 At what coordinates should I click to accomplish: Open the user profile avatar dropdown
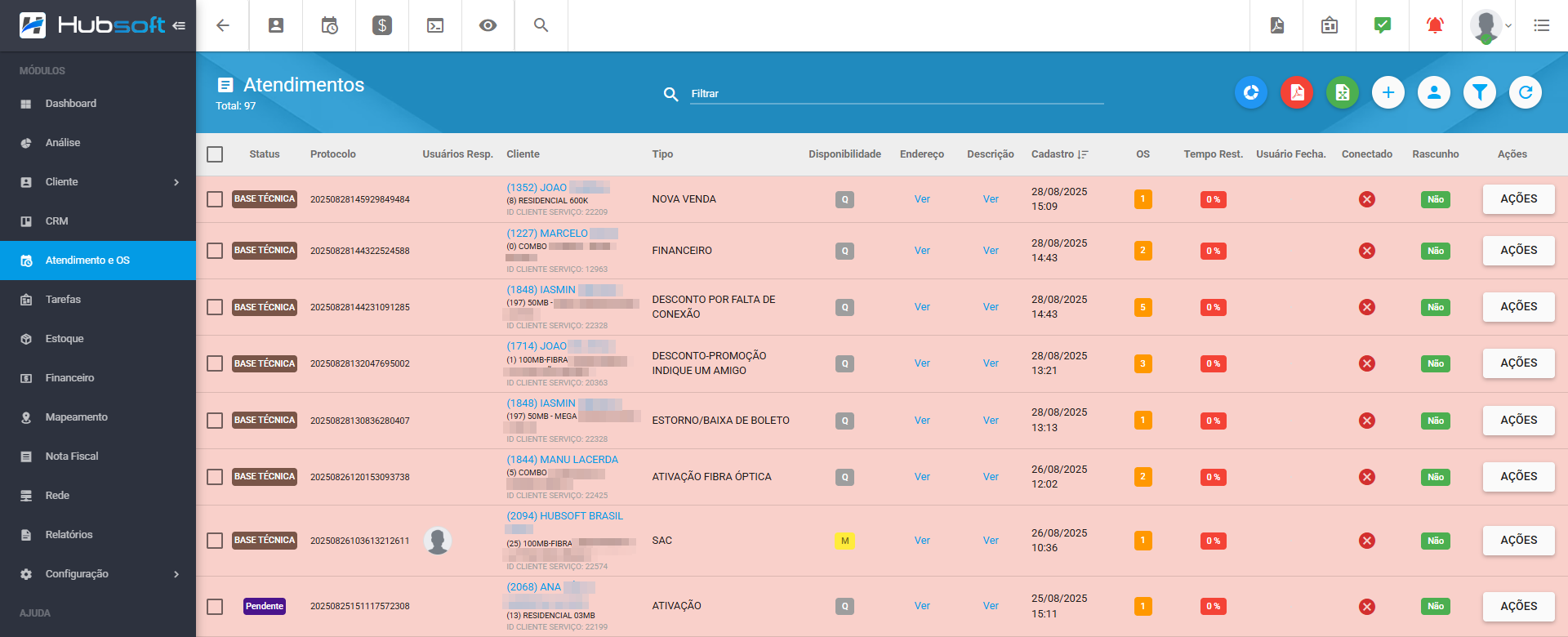click(1490, 25)
